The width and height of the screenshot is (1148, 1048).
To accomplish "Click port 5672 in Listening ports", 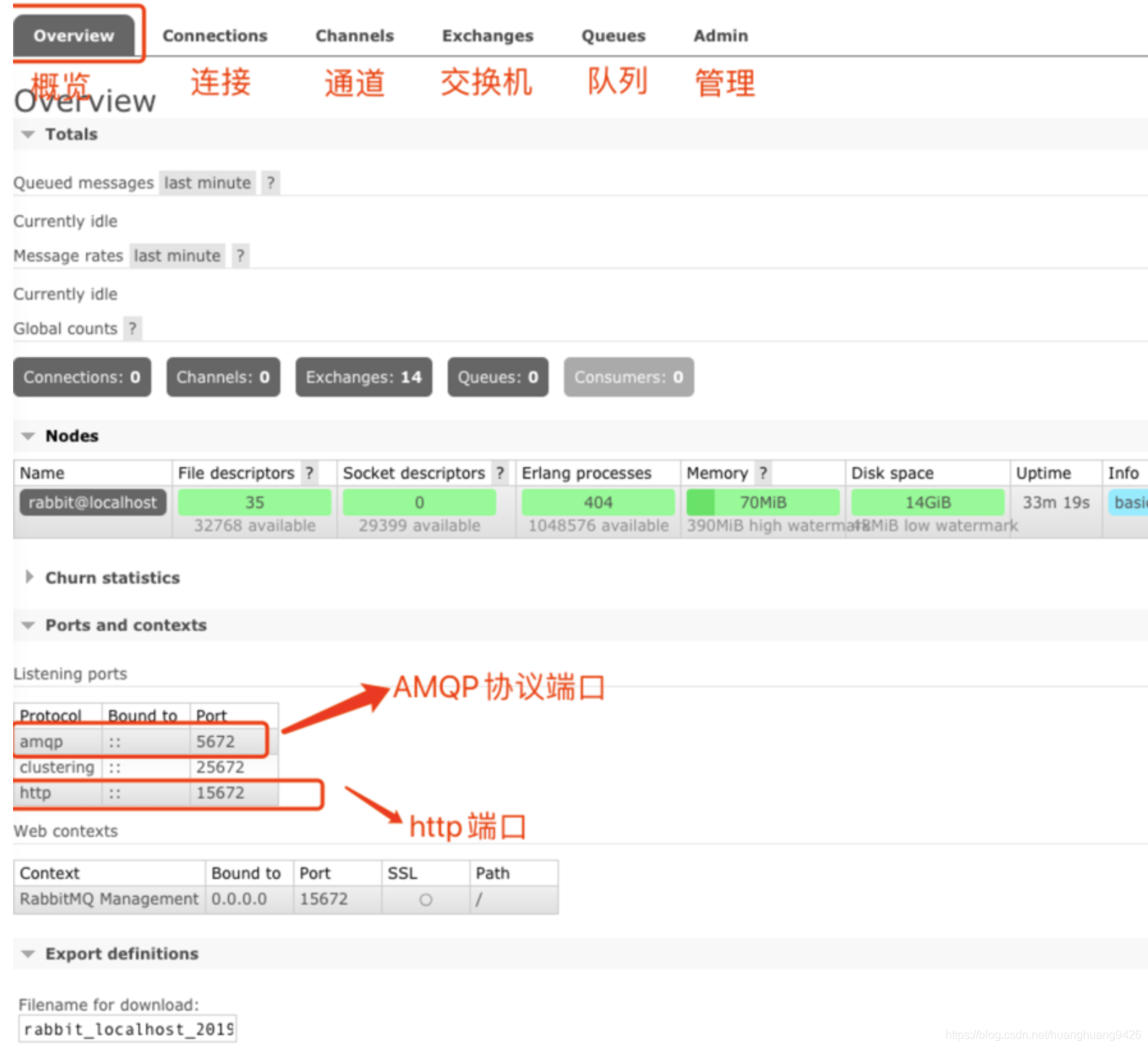I will tap(216, 741).
